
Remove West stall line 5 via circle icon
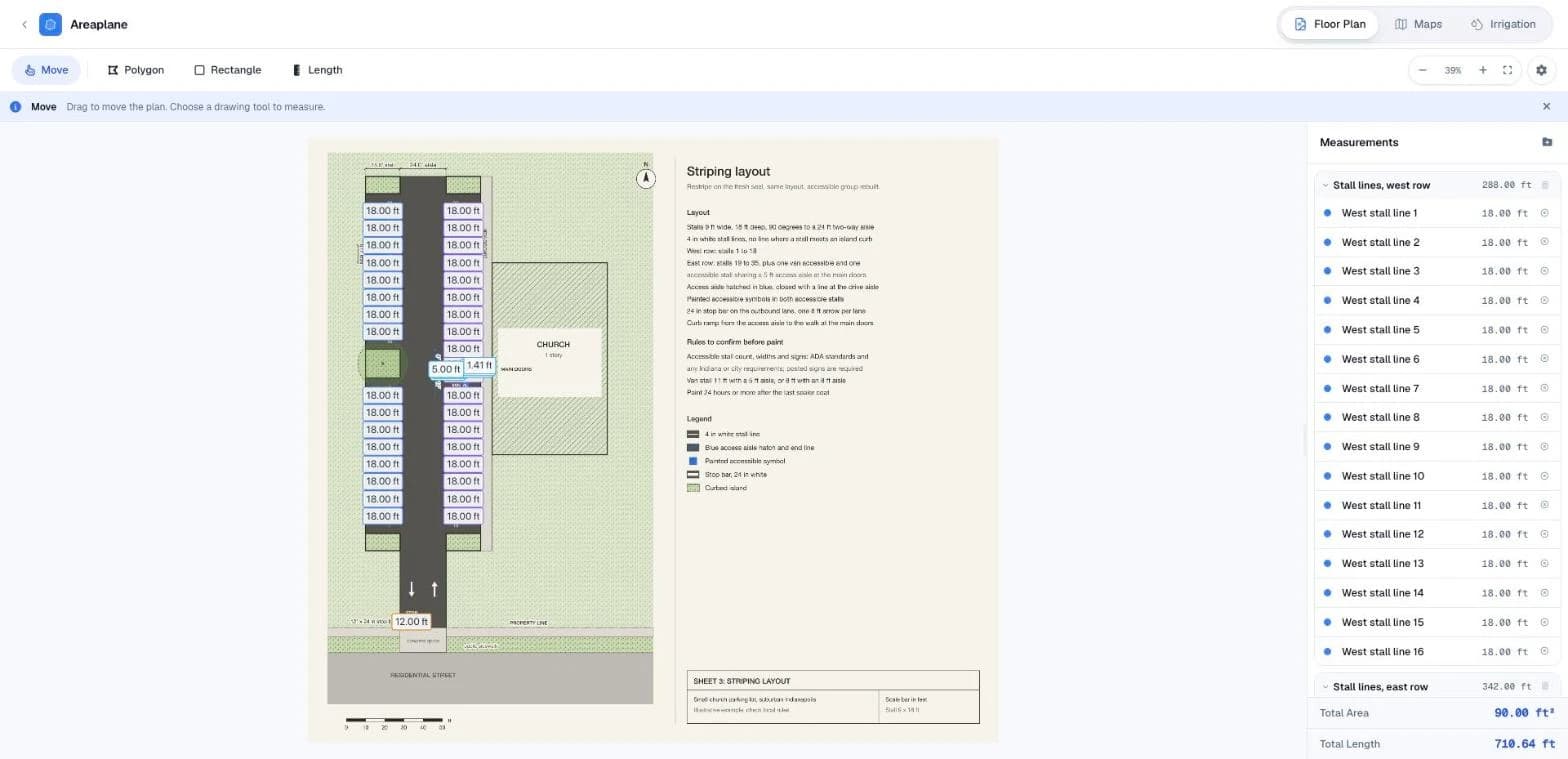[1544, 330]
